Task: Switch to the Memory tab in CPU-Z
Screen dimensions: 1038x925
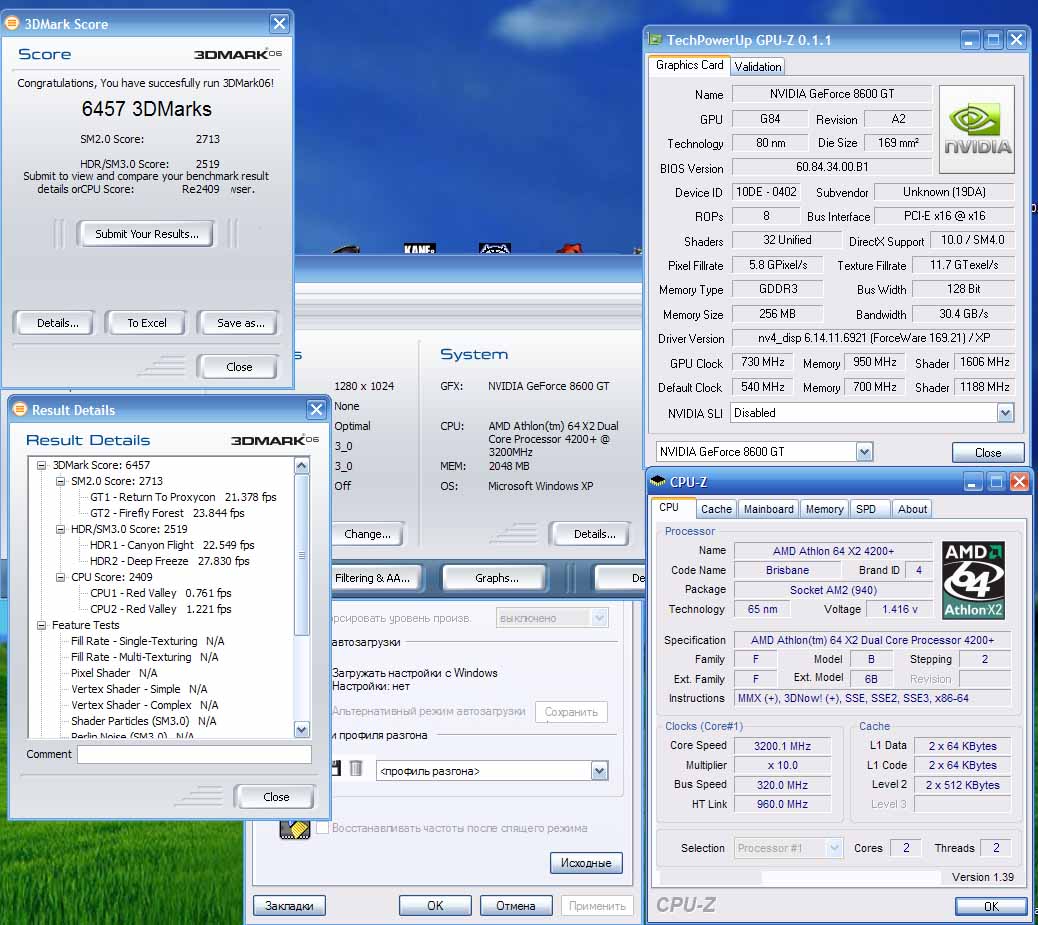Action: click(824, 509)
